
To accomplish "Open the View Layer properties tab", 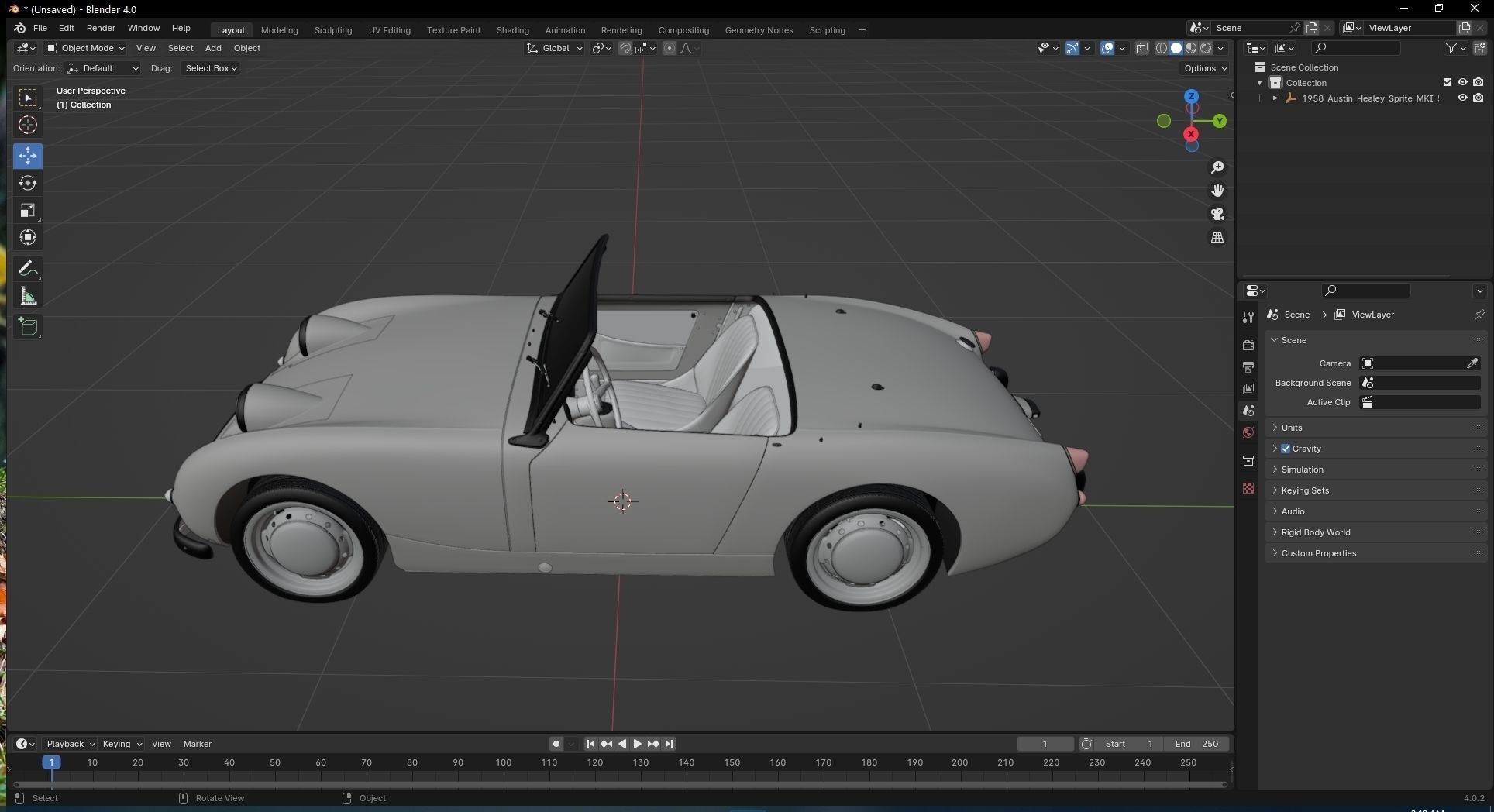I will (x=1248, y=388).
